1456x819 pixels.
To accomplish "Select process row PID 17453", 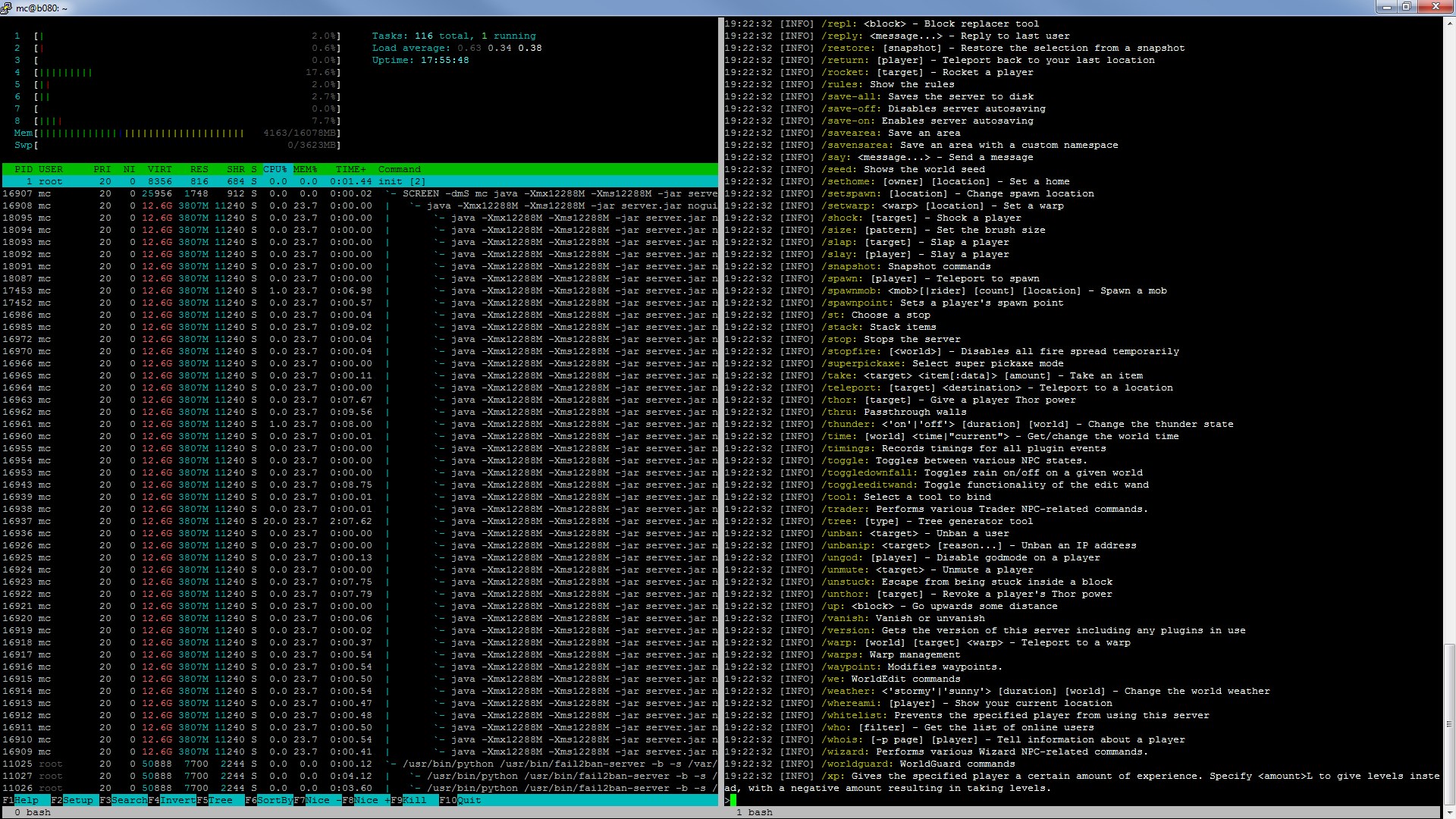I will tap(360, 290).
